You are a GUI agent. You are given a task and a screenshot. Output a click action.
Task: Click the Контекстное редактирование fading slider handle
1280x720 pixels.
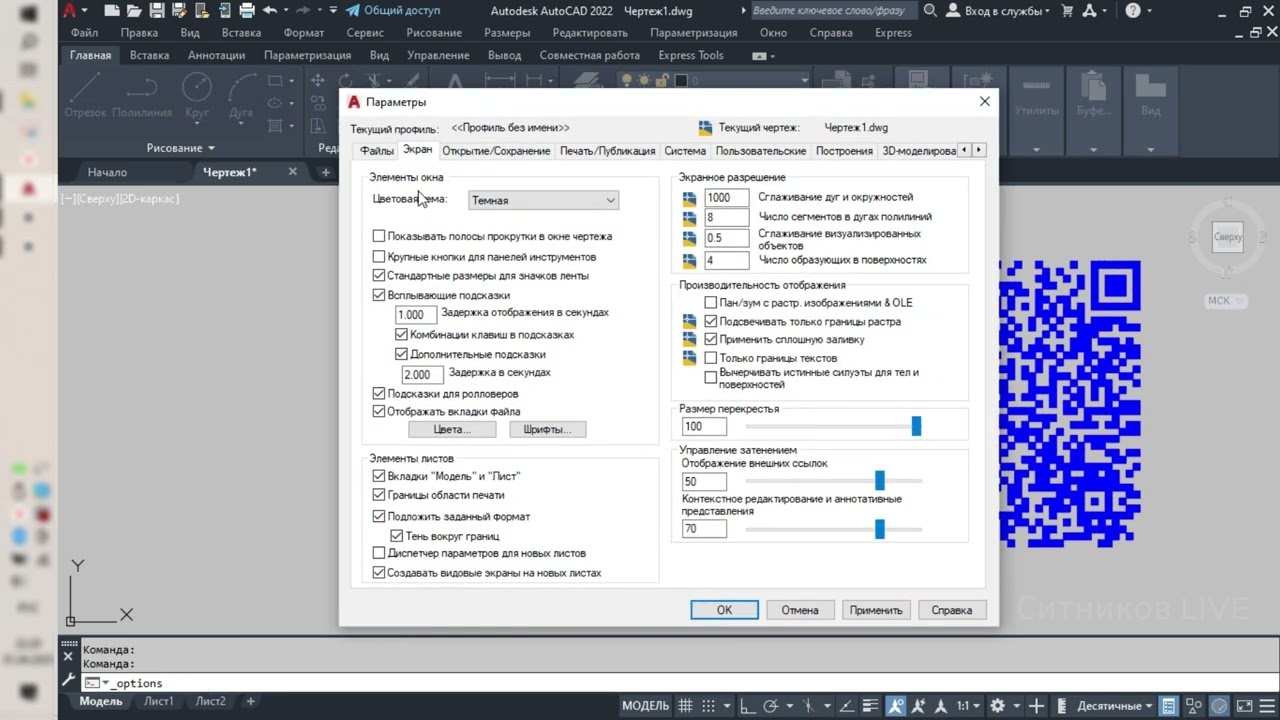(x=880, y=529)
